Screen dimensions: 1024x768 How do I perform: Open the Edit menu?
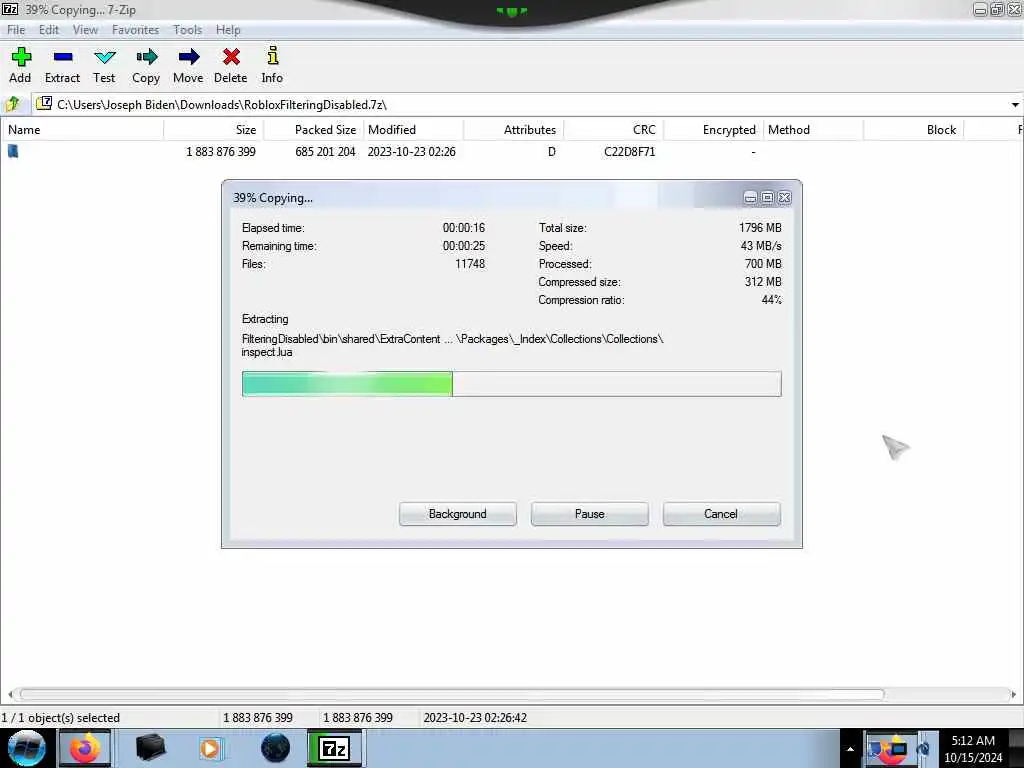48,29
